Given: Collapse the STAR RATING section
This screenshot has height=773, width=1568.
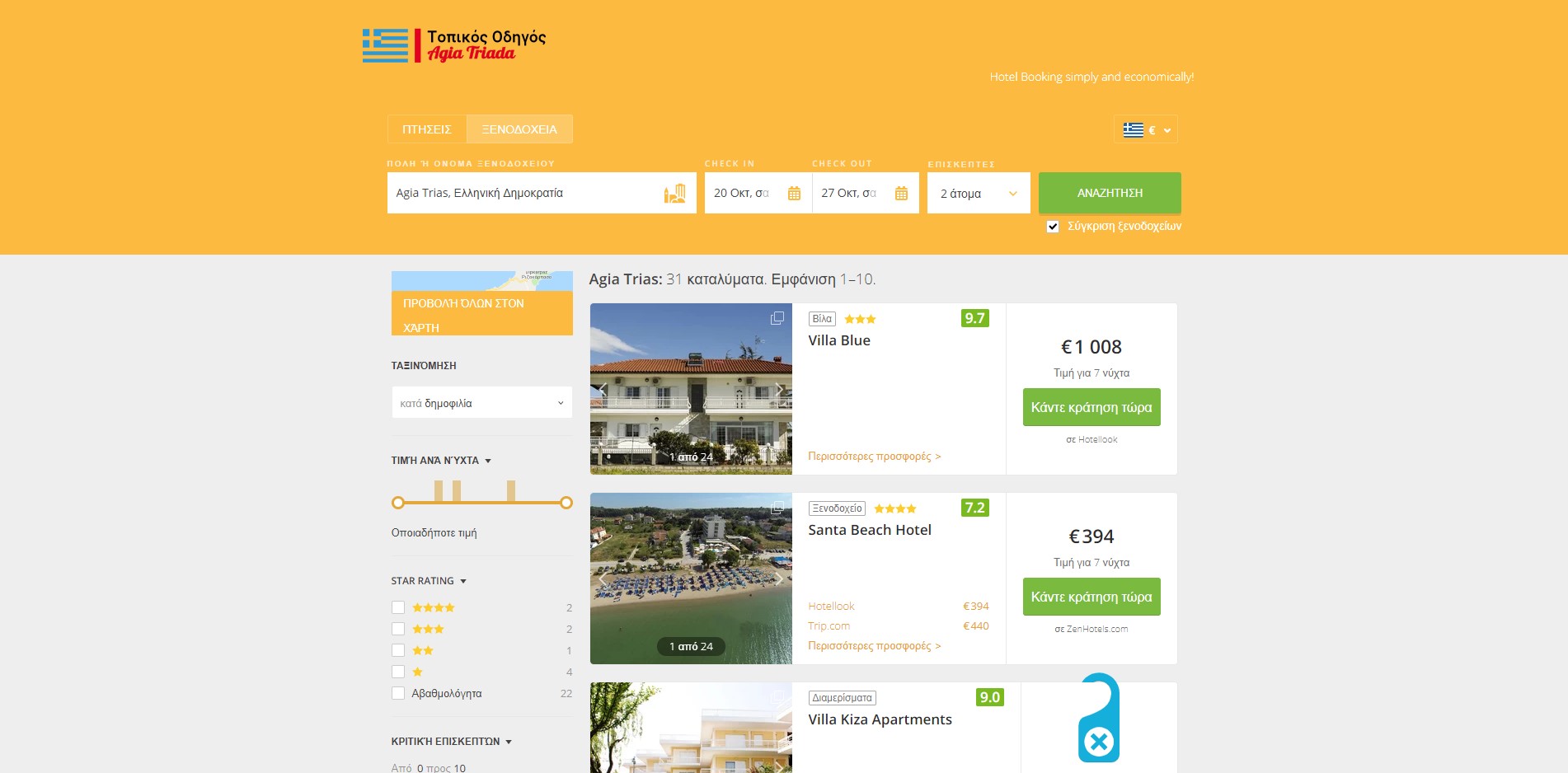Looking at the screenshot, I should [x=429, y=581].
